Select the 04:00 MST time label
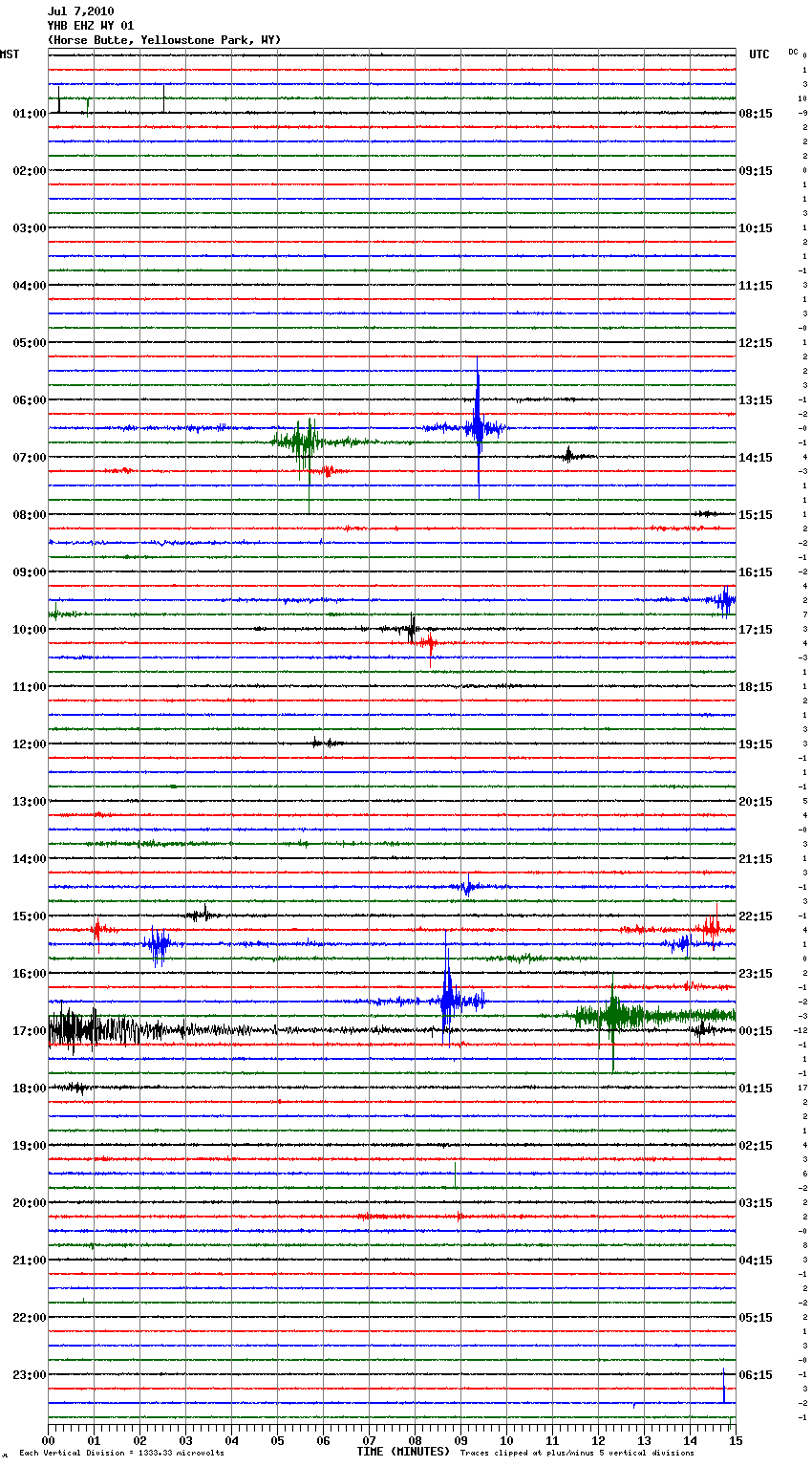Image resolution: width=812 pixels, height=1466 pixels. click(x=30, y=286)
